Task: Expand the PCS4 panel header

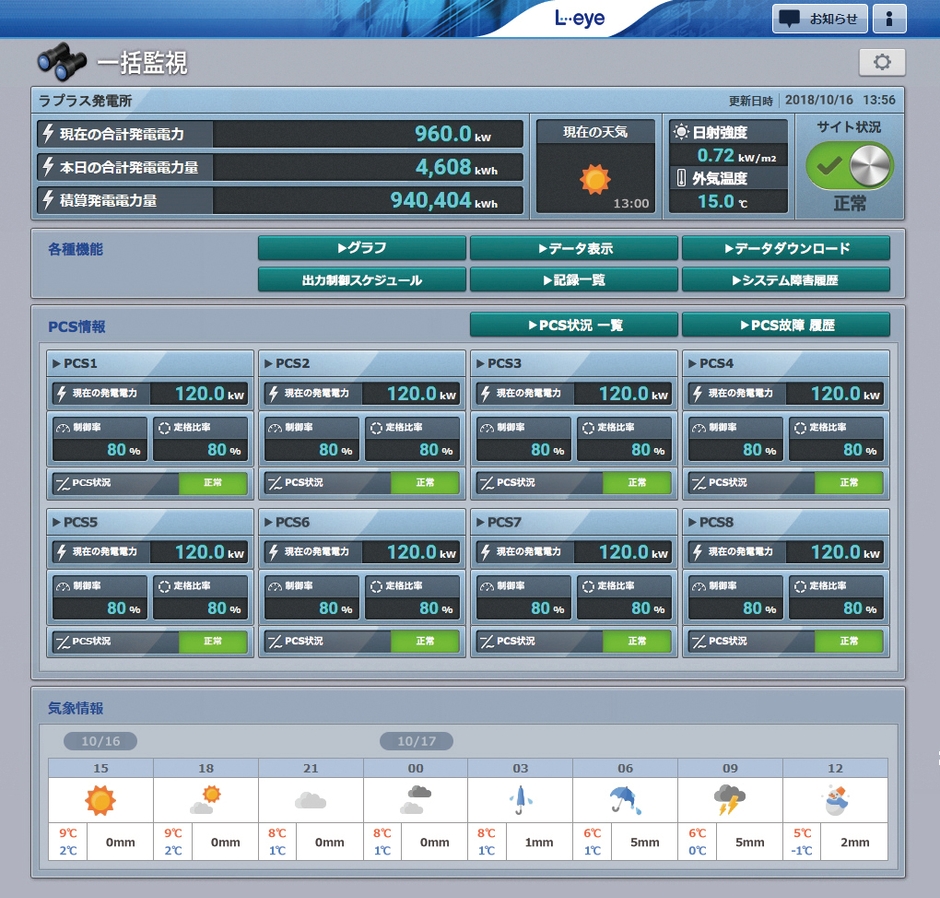Action: point(785,363)
